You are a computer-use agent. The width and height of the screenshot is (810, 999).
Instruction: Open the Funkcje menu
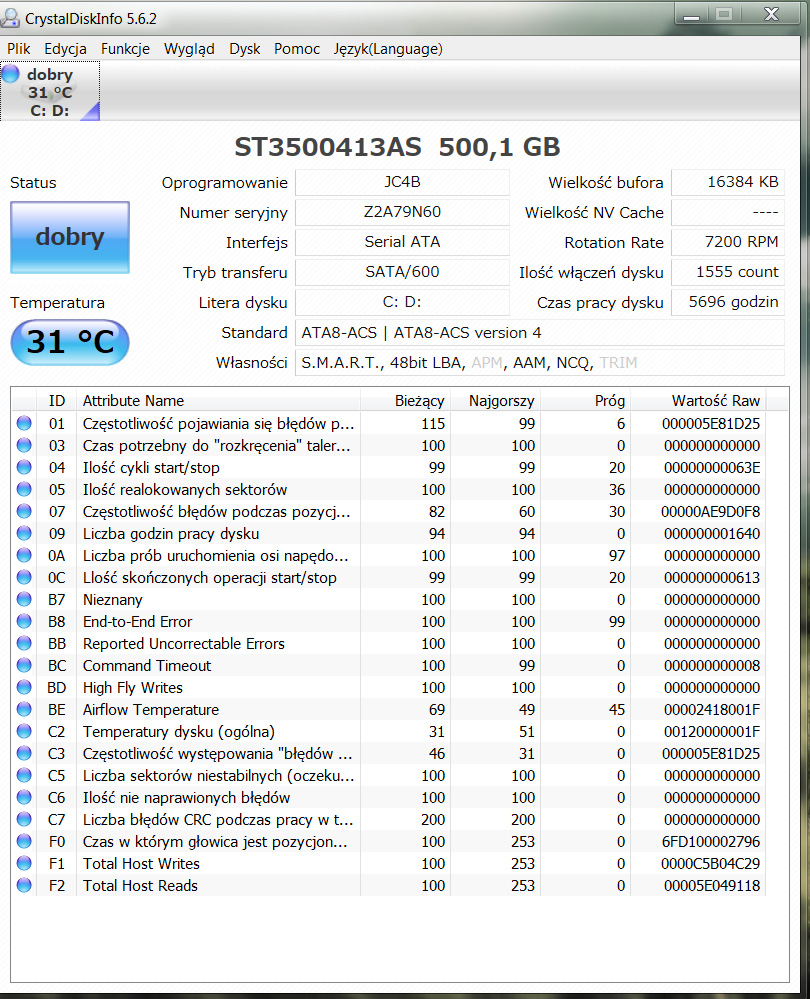pos(125,49)
